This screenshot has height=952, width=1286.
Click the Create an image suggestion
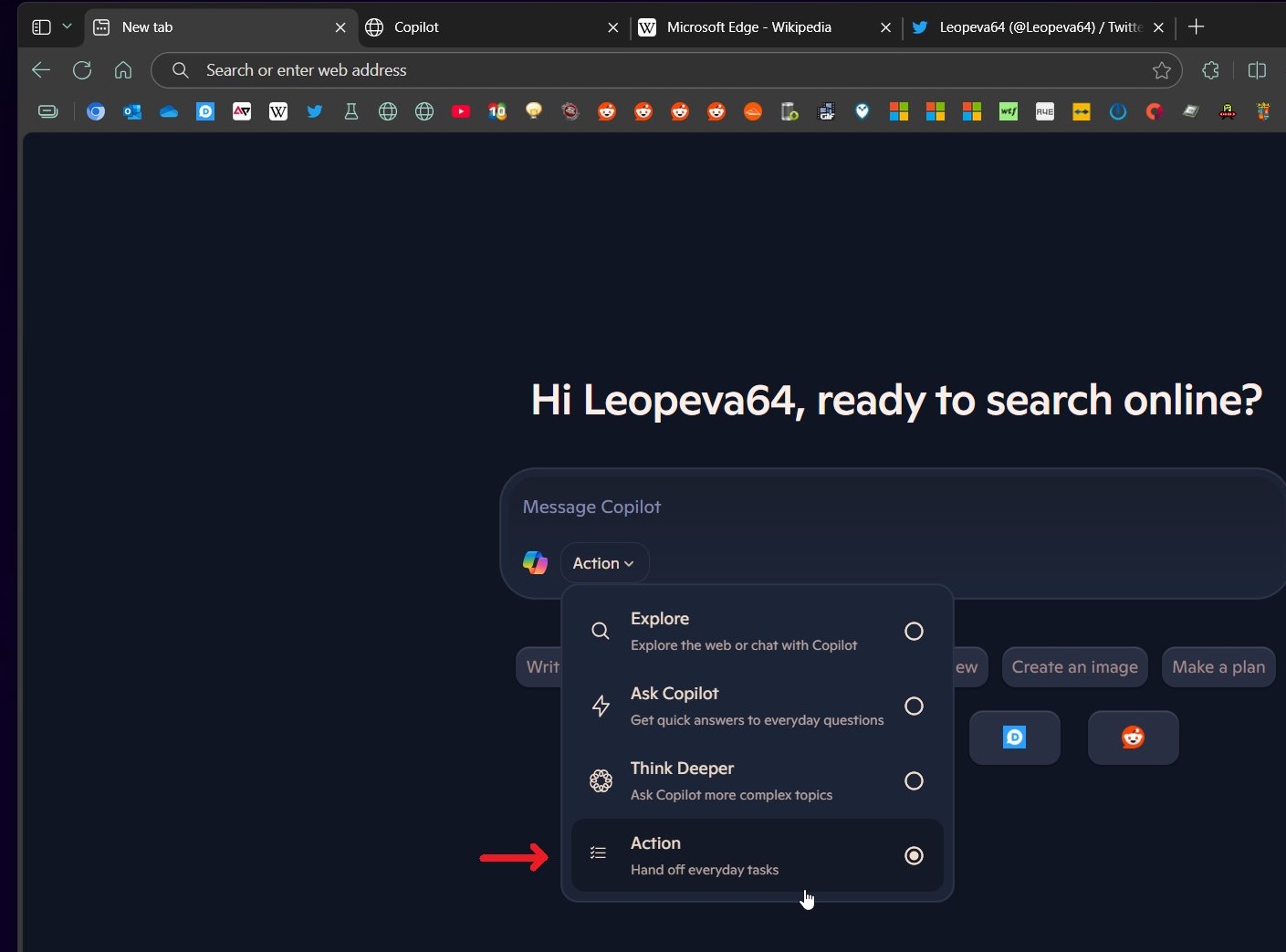pyautogui.click(x=1075, y=667)
